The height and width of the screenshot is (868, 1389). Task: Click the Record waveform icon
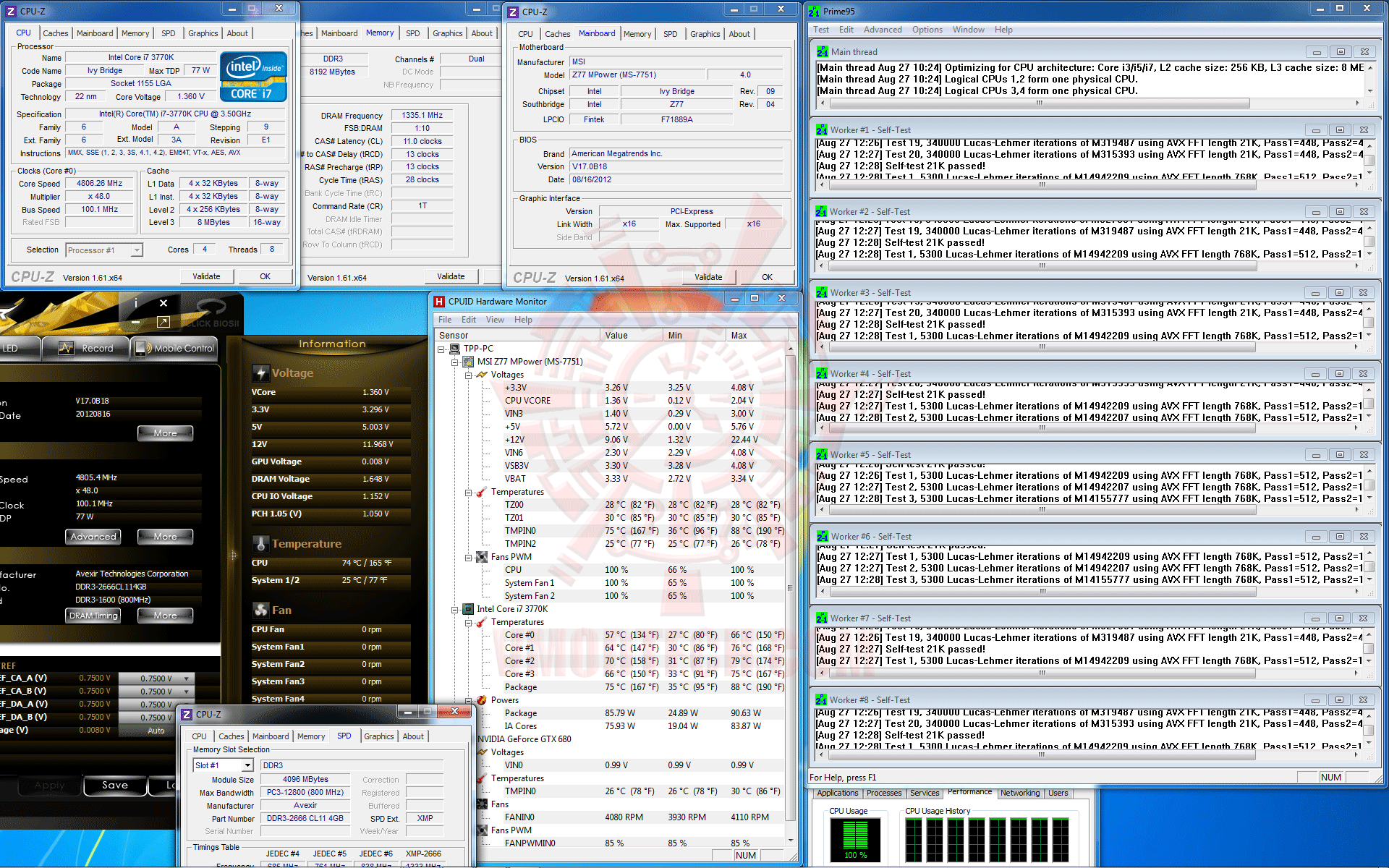coord(66,348)
